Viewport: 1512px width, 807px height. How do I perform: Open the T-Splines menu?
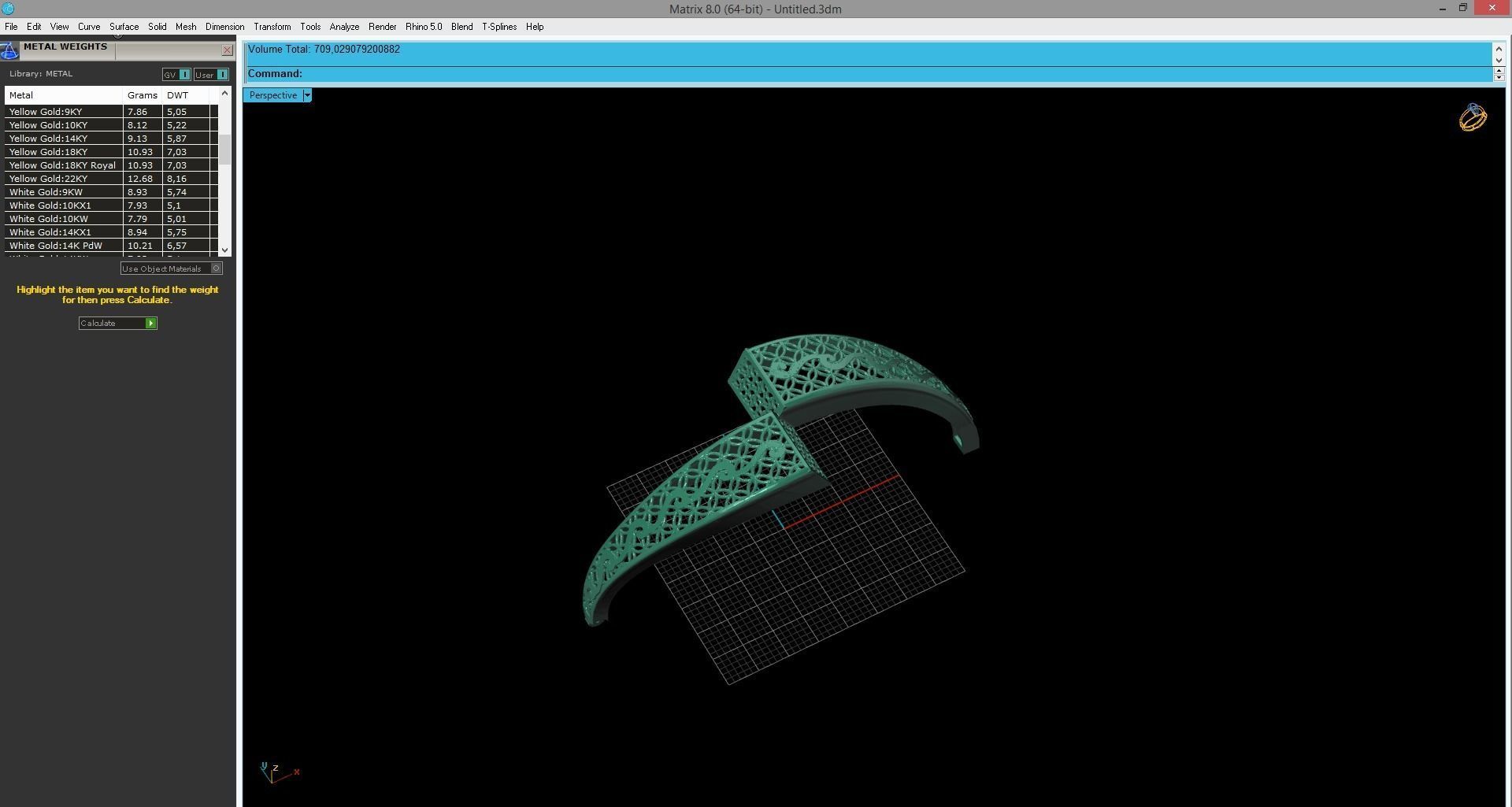pyautogui.click(x=499, y=27)
